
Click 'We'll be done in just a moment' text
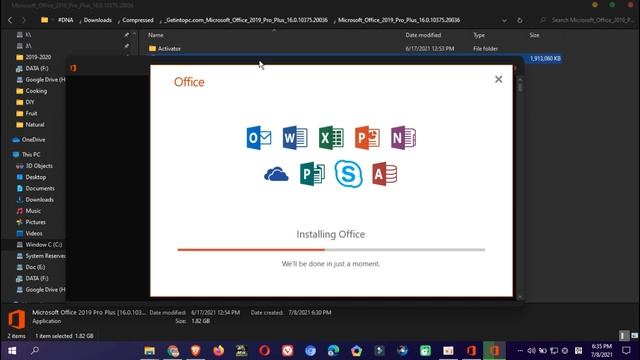pos(331,264)
